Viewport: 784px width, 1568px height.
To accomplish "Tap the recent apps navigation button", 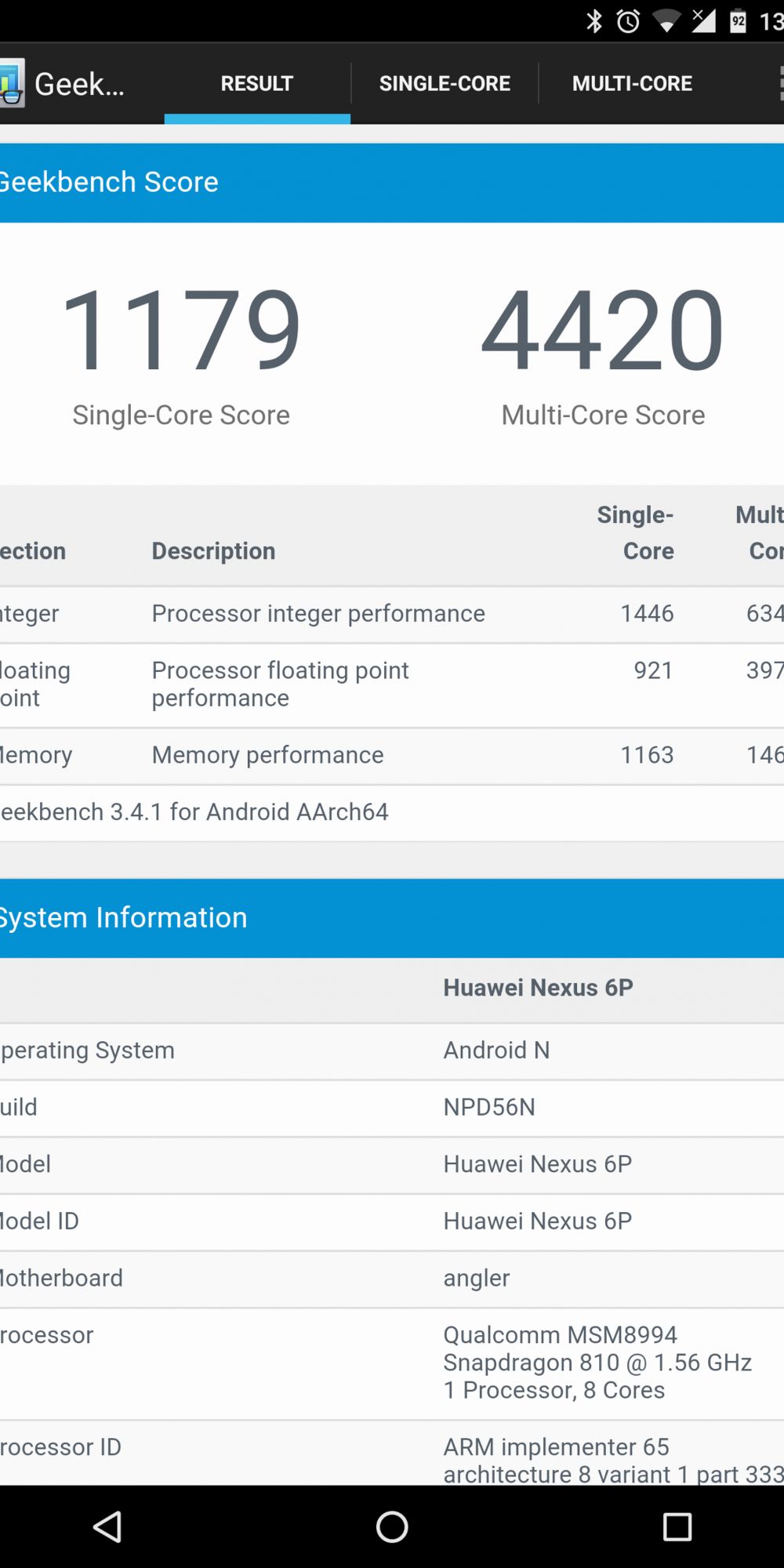I will tap(677, 1526).
